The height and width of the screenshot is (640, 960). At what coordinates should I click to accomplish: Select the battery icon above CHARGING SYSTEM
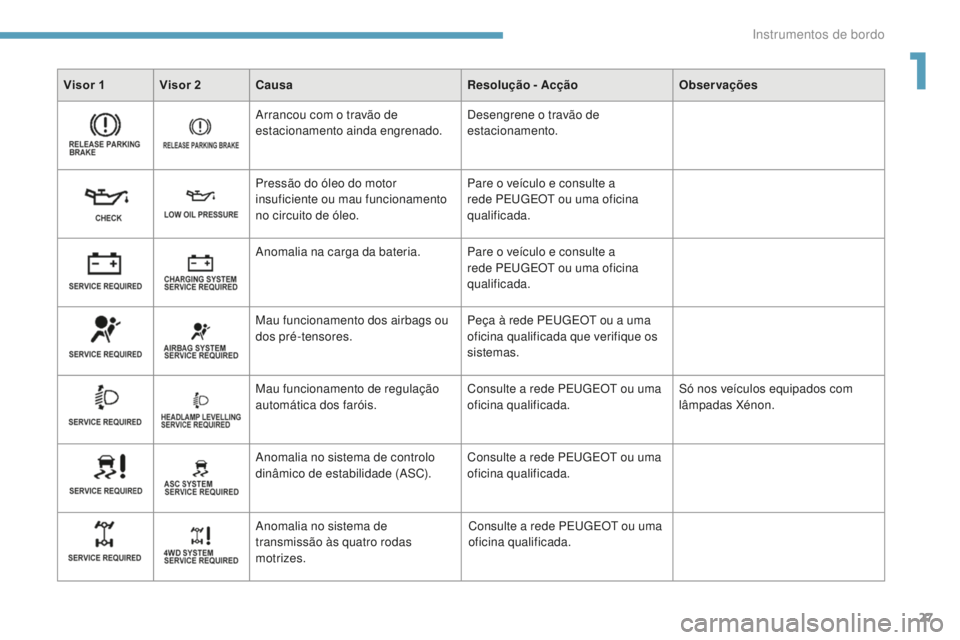[x=200, y=263]
